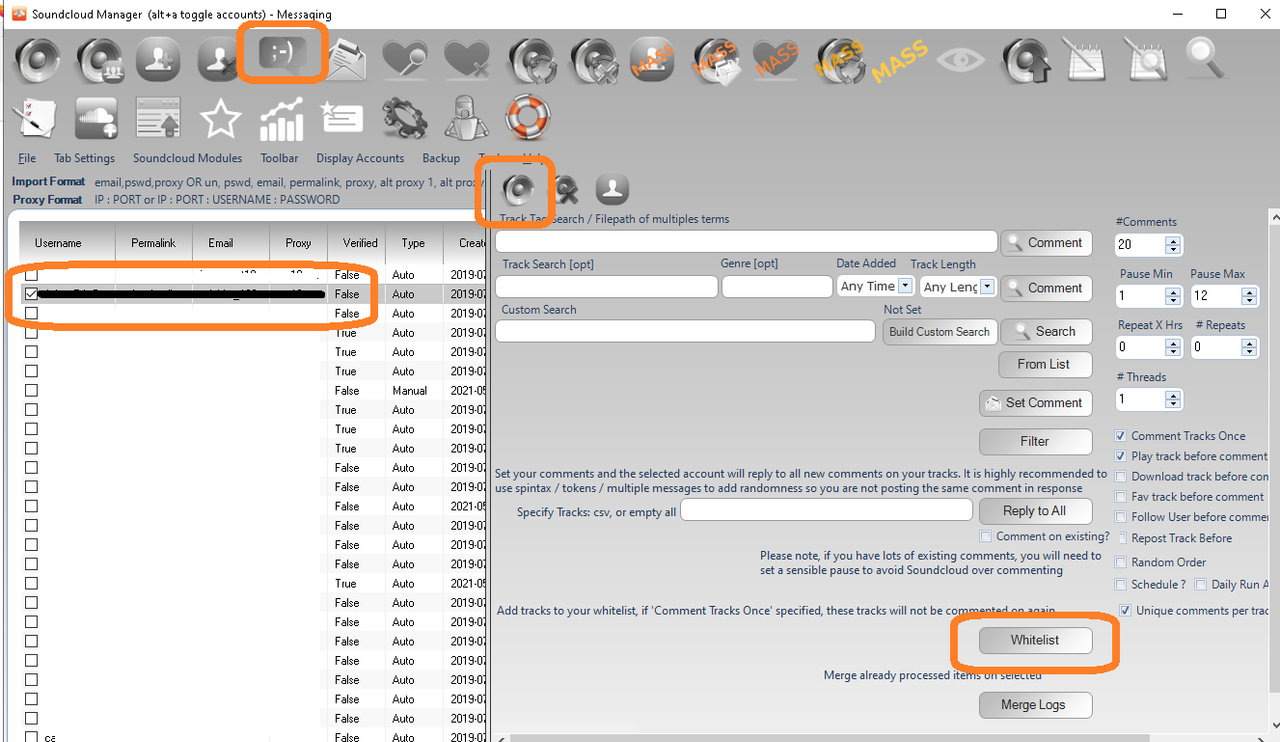Click the eye view icon in toolbar
Image resolution: width=1280 pixels, height=742 pixels.
pos(961,60)
